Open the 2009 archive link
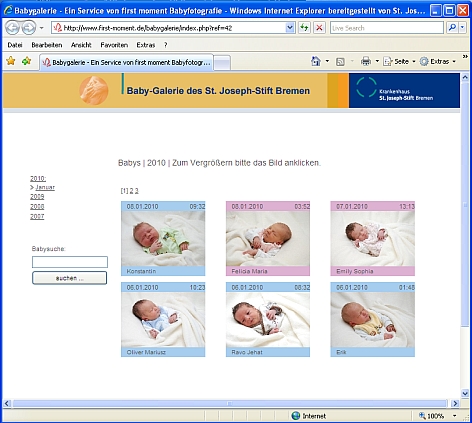Screen dimensions: 472x423 (x=37, y=197)
